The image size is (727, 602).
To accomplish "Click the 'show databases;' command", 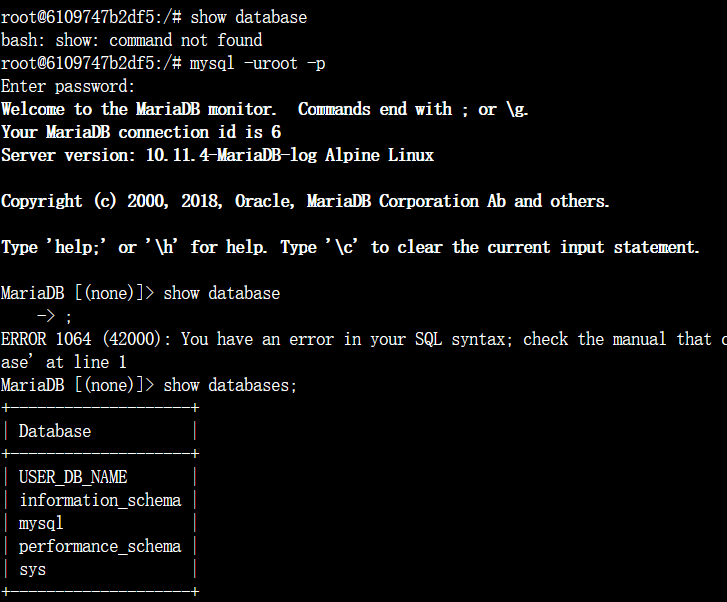I will 230,385.
